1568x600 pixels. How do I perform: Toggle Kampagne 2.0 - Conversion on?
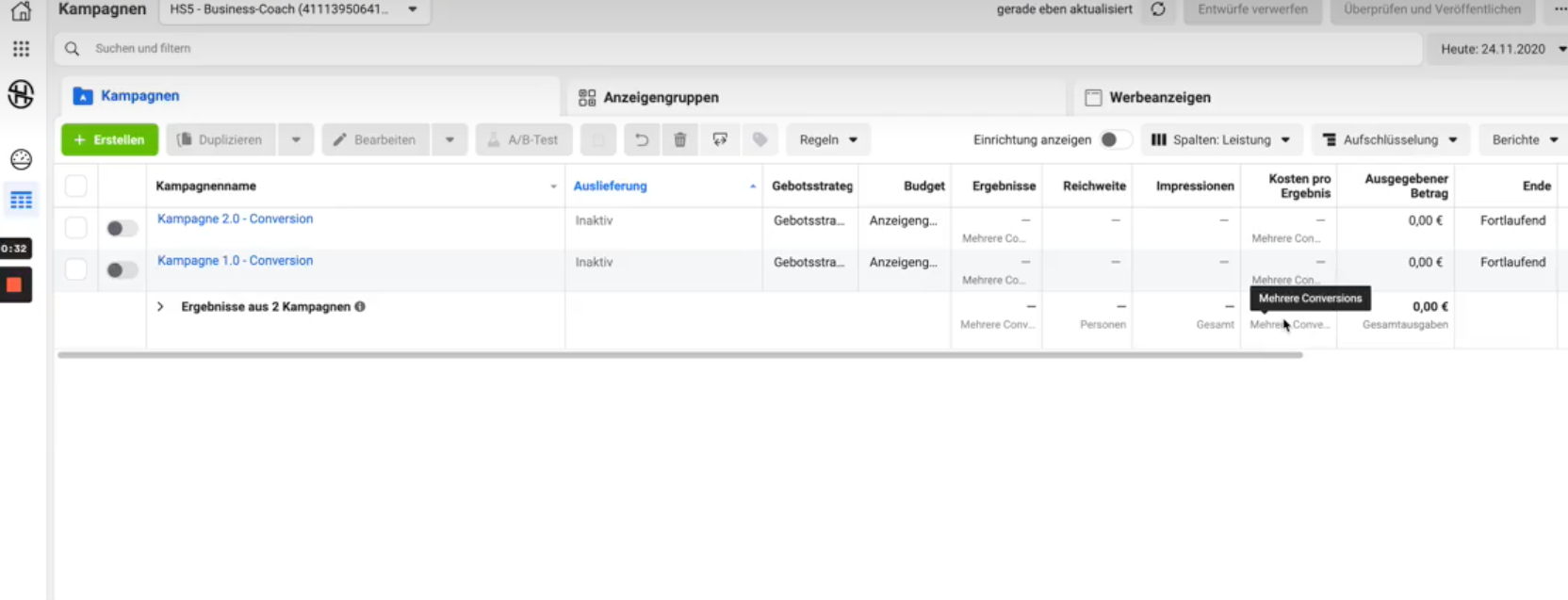click(x=121, y=228)
